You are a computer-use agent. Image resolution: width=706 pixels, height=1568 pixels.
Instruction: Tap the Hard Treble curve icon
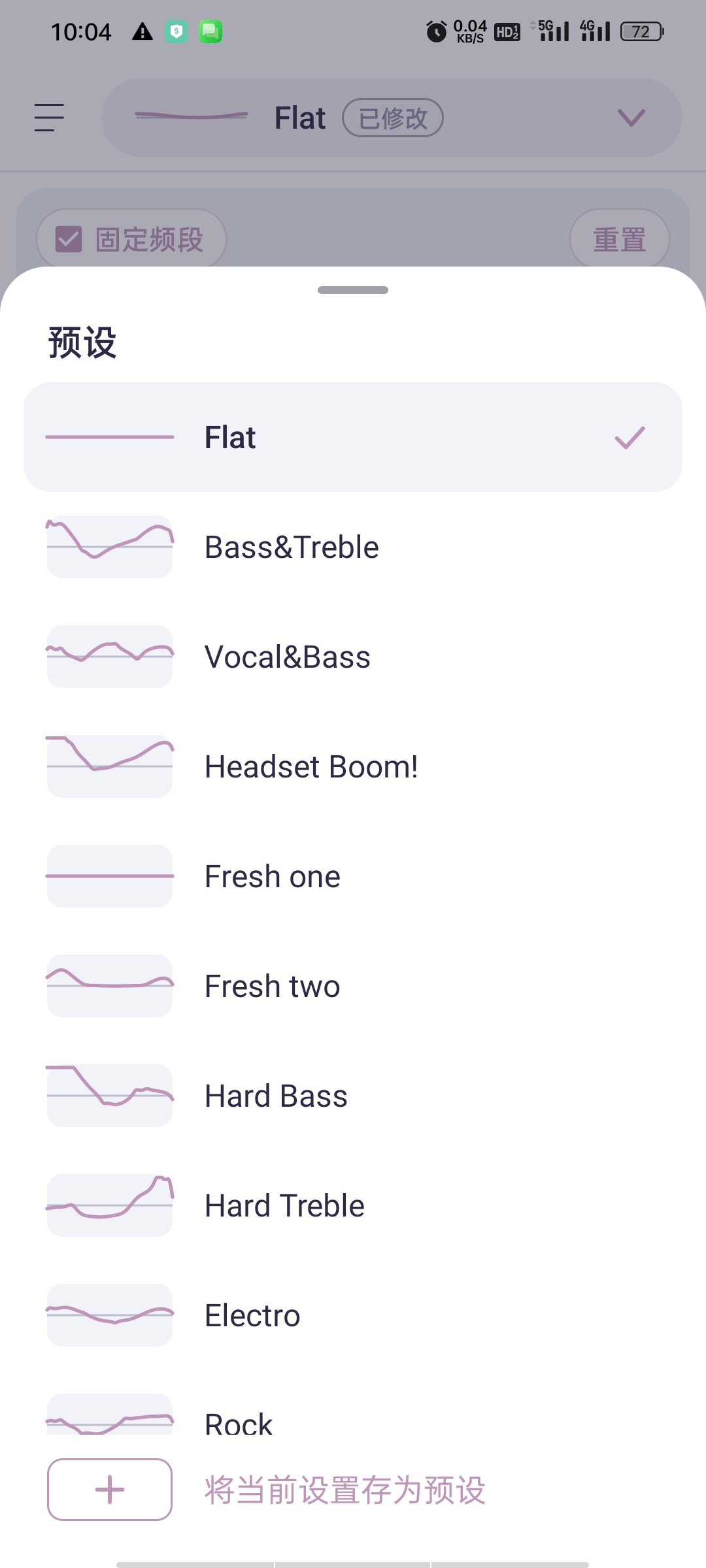[110, 1205]
